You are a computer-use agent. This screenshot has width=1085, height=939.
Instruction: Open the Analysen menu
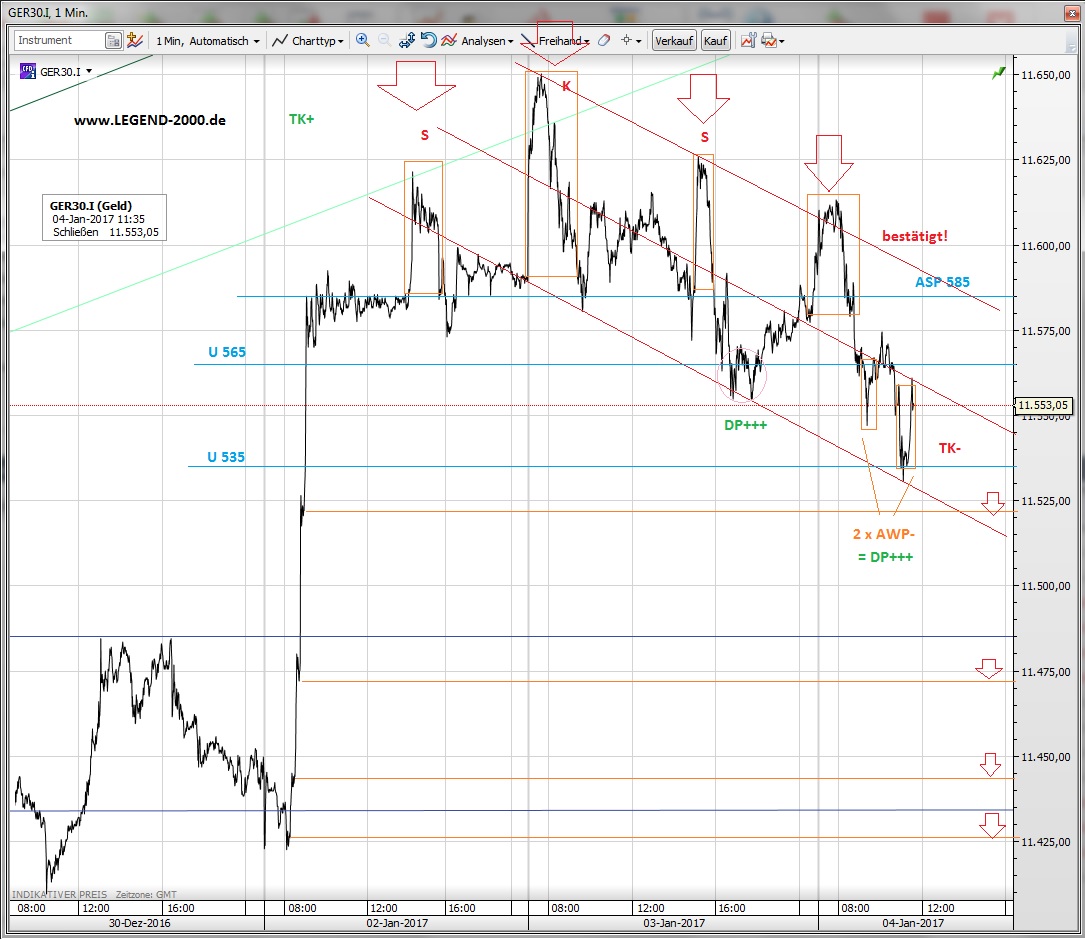(479, 41)
